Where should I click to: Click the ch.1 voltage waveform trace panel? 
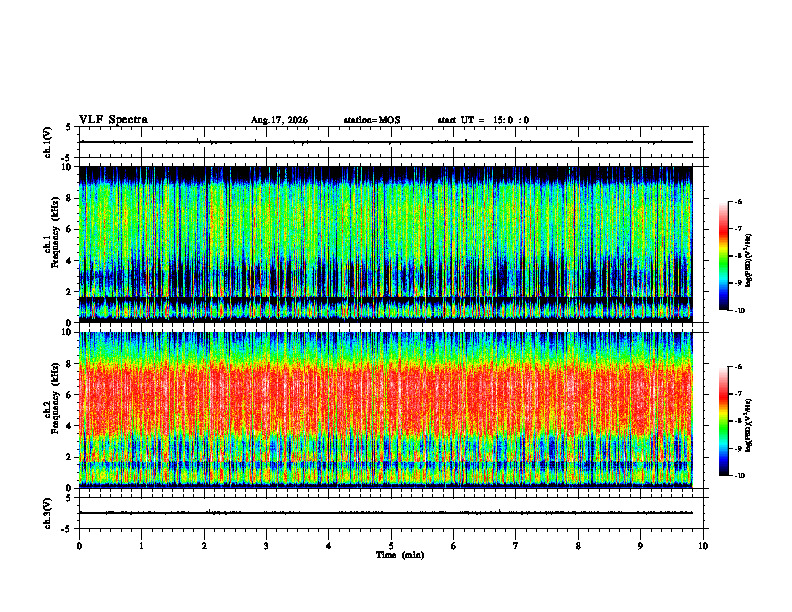[x=391, y=142]
